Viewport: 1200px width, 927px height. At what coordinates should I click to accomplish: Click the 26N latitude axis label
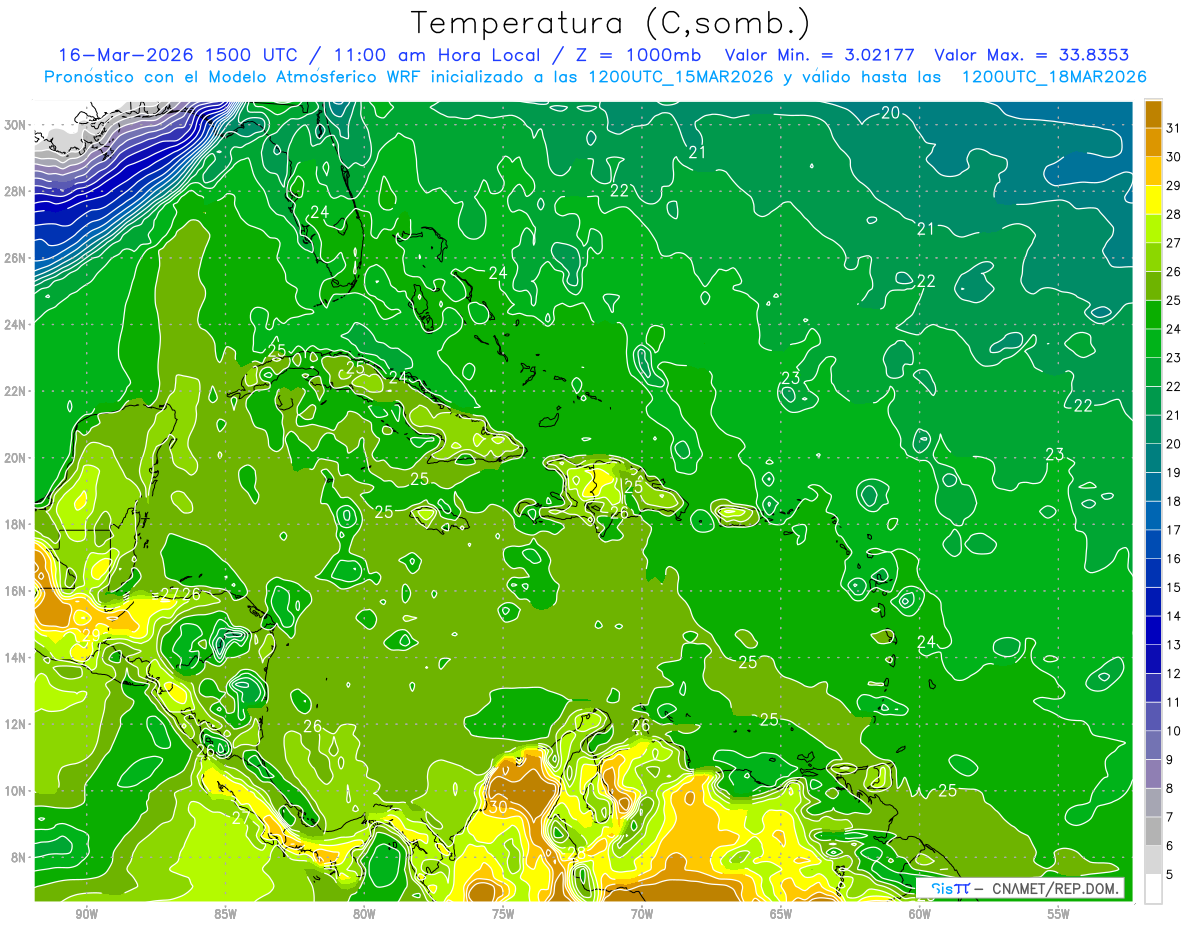click(x=17, y=258)
